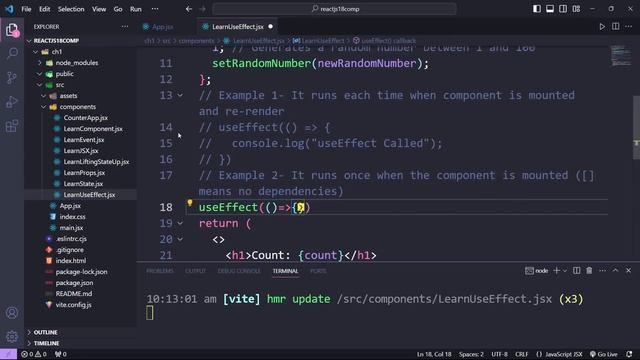Screen dimensions: 640x360
Task: Toggle the bottom panel layout icon
Action: (x=550, y=9)
